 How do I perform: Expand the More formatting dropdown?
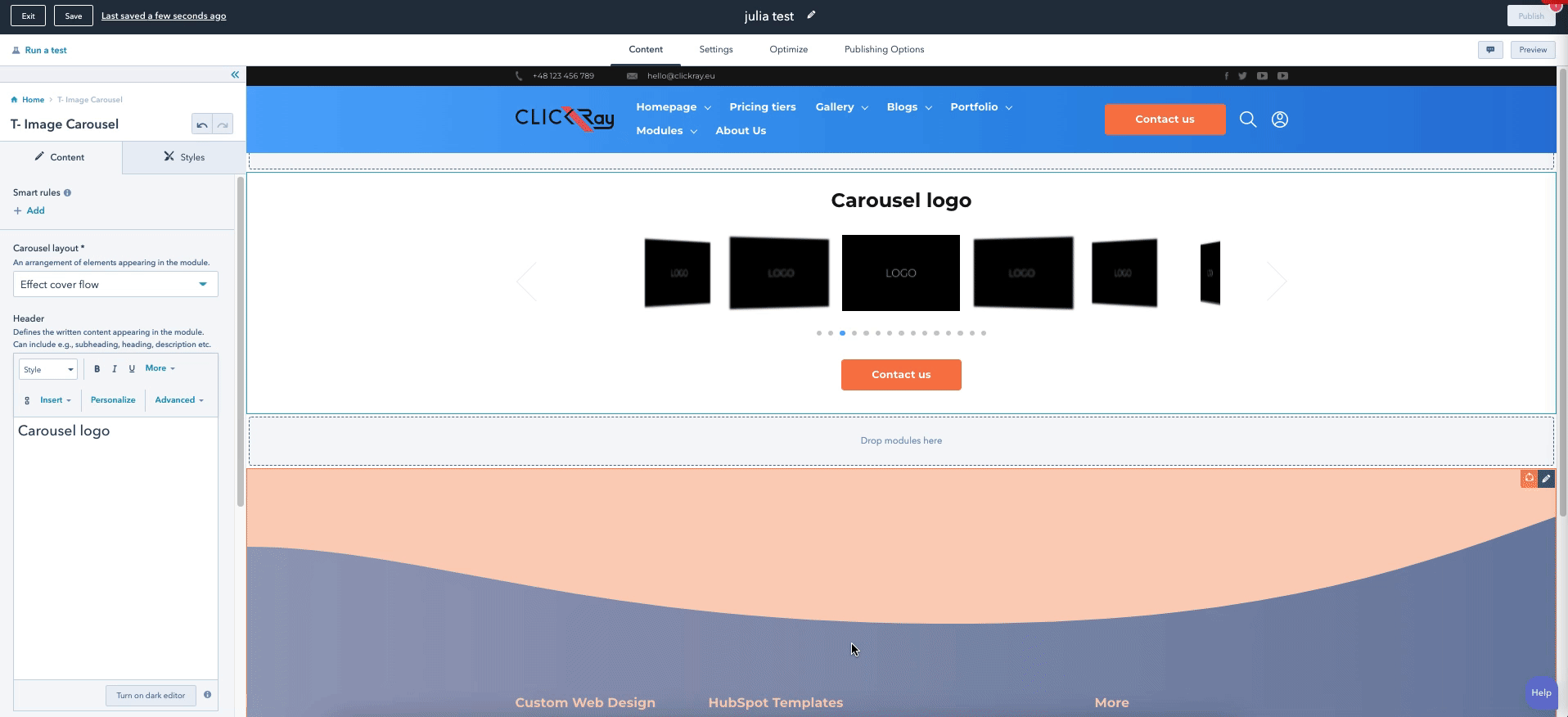point(160,368)
